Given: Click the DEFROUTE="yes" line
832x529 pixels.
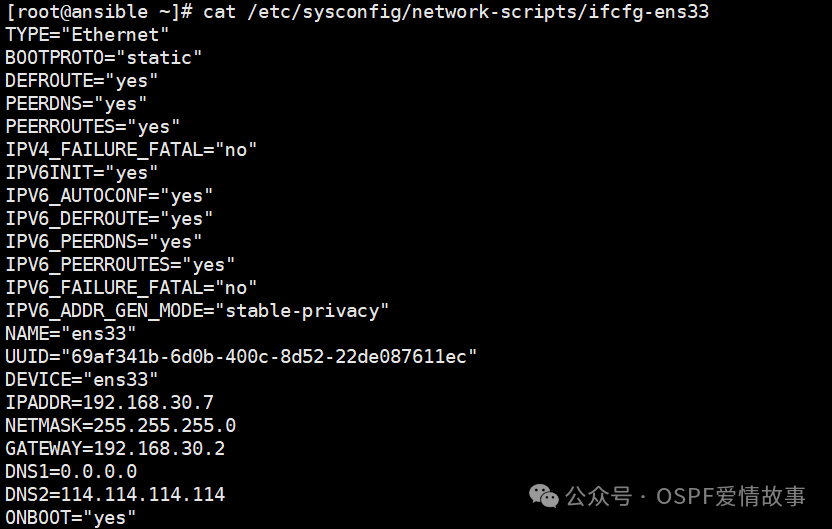Looking at the screenshot, I should 82,81.
